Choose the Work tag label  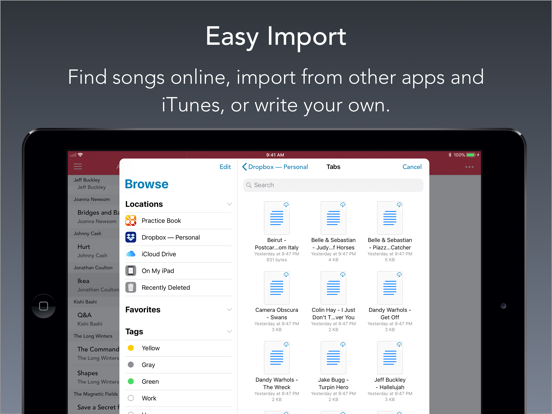point(149,399)
